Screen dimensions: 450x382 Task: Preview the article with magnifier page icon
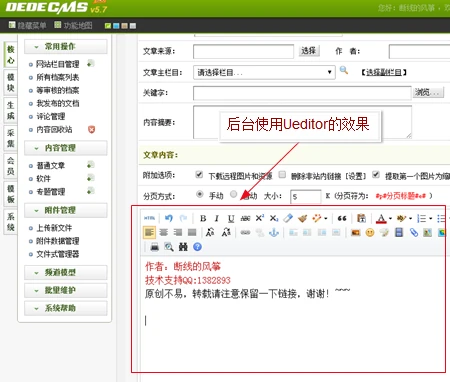(x=169, y=247)
